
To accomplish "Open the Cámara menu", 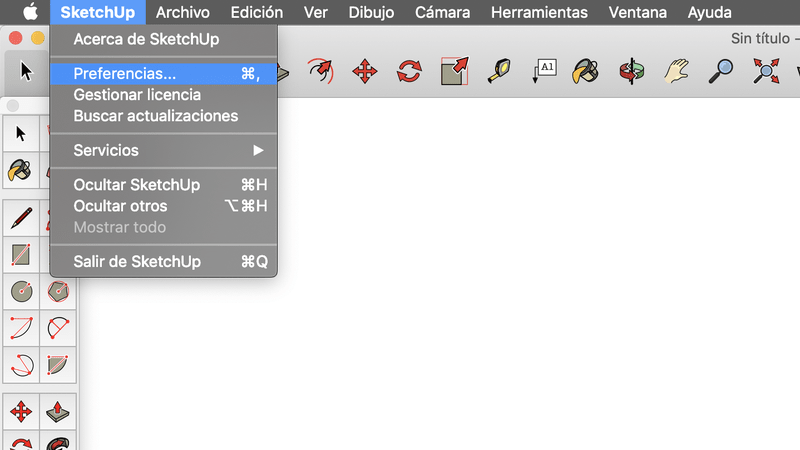I will tap(442, 12).
